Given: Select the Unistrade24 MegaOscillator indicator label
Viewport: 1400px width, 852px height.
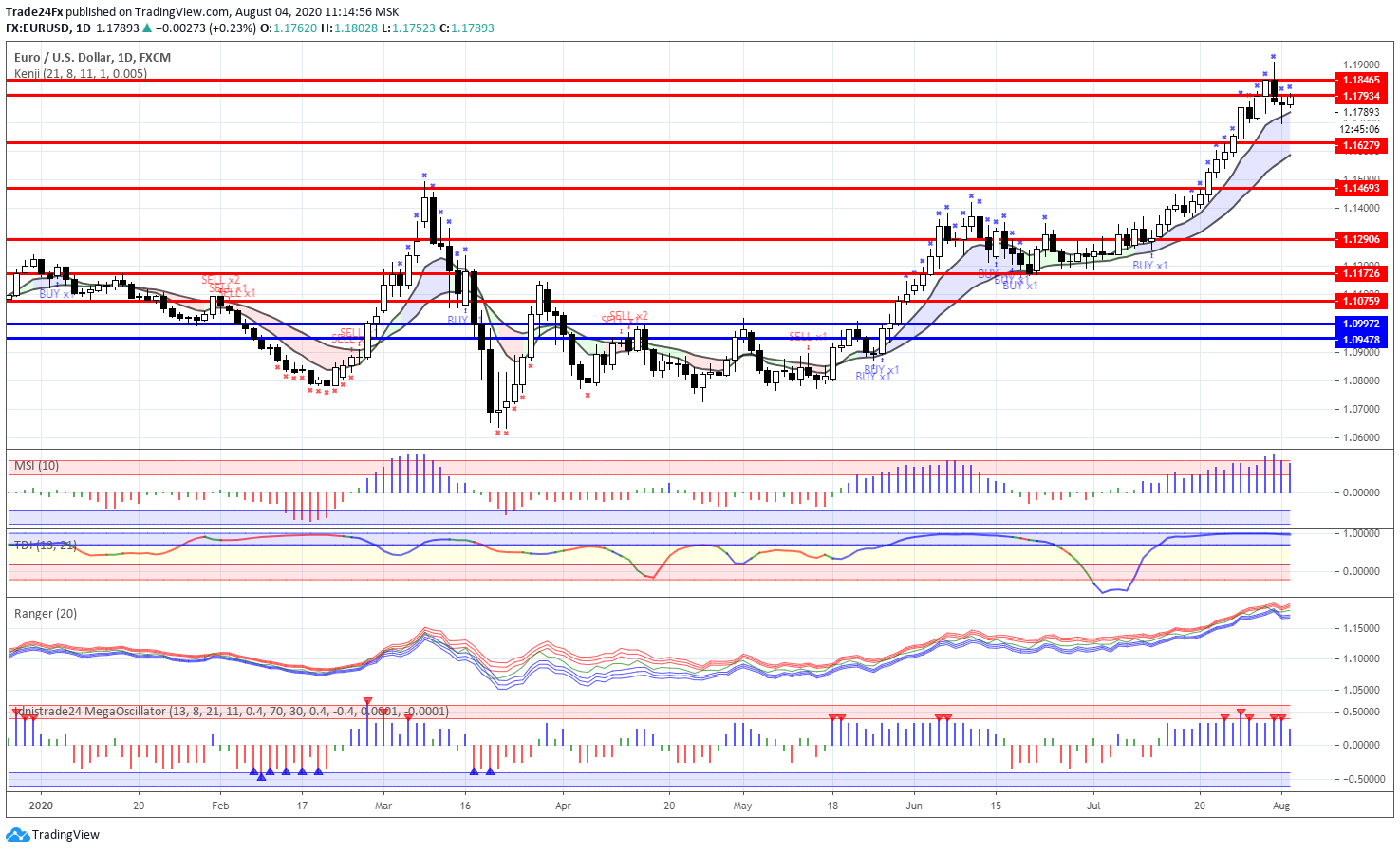Looking at the screenshot, I should [x=233, y=711].
